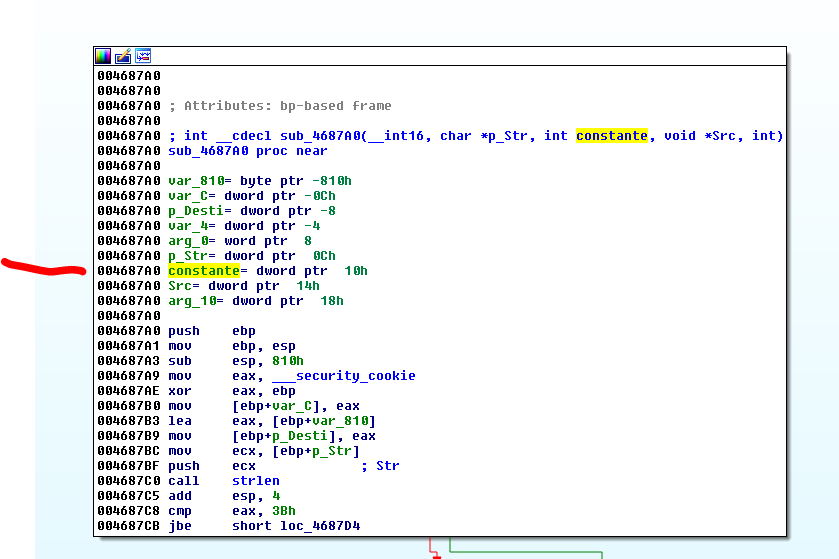The image size is (839, 559).
Task: Click the 3Bh operand in the cmp instruction
Action: (283, 511)
